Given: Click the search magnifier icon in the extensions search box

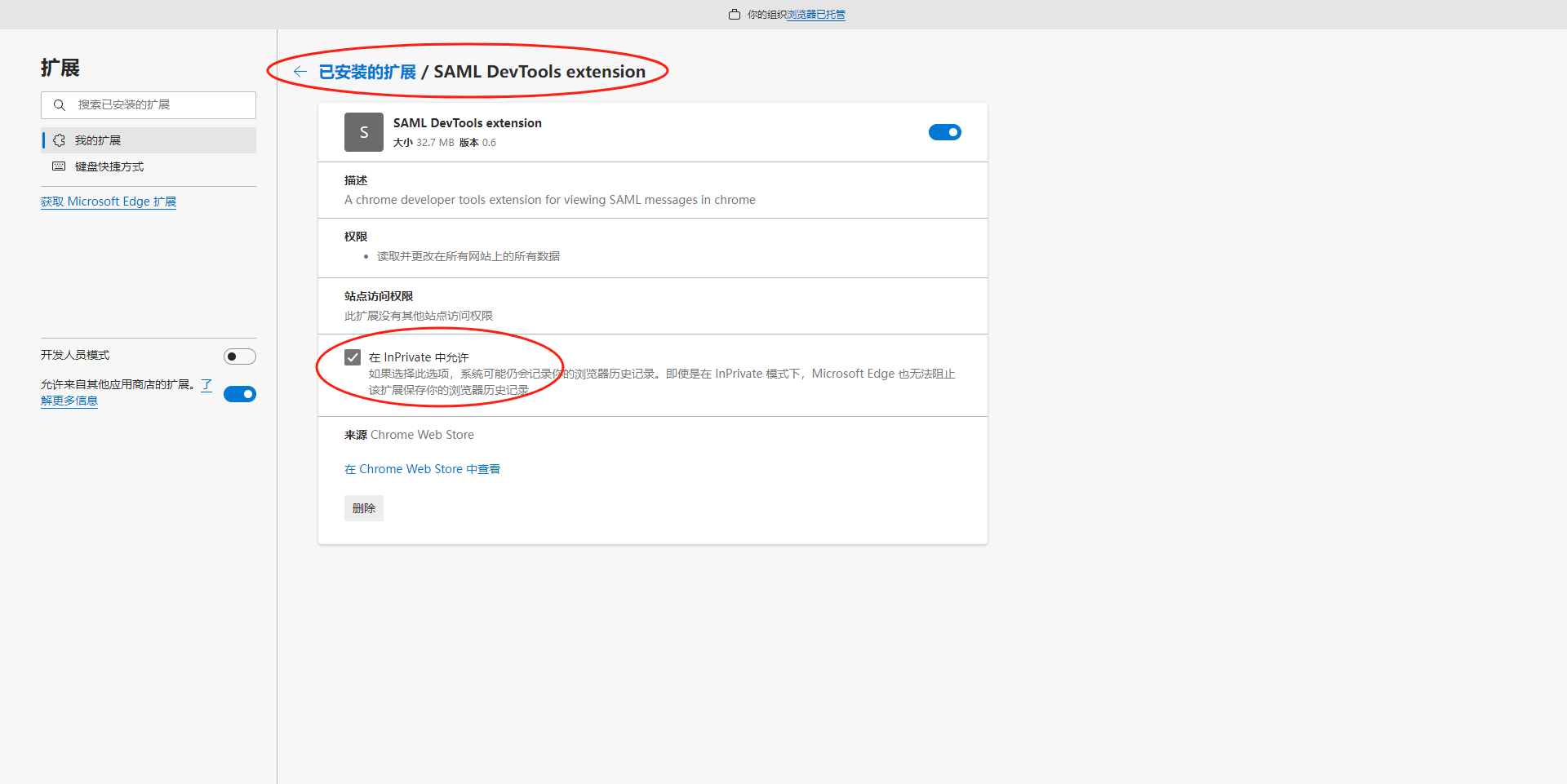Looking at the screenshot, I should point(59,104).
